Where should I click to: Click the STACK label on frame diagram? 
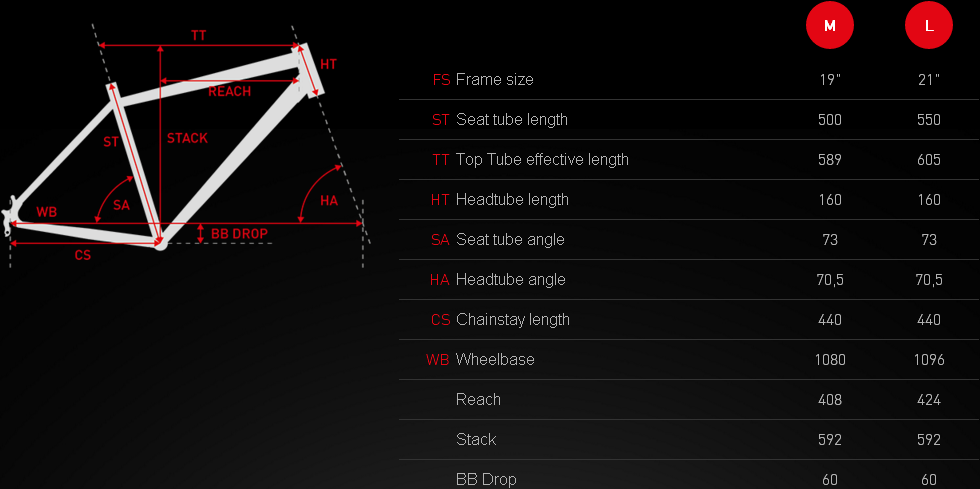click(188, 138)
